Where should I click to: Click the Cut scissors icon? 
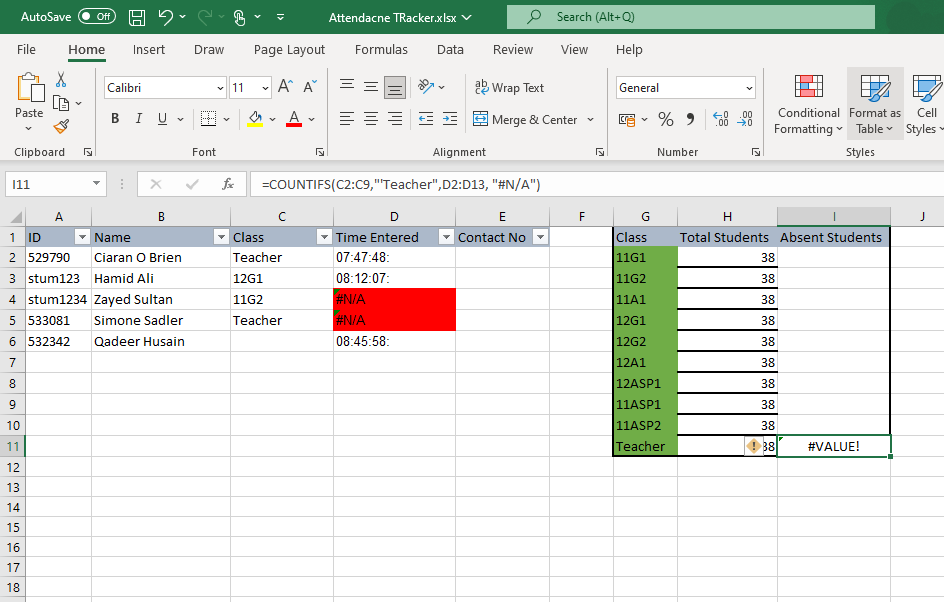pos(62,80)
